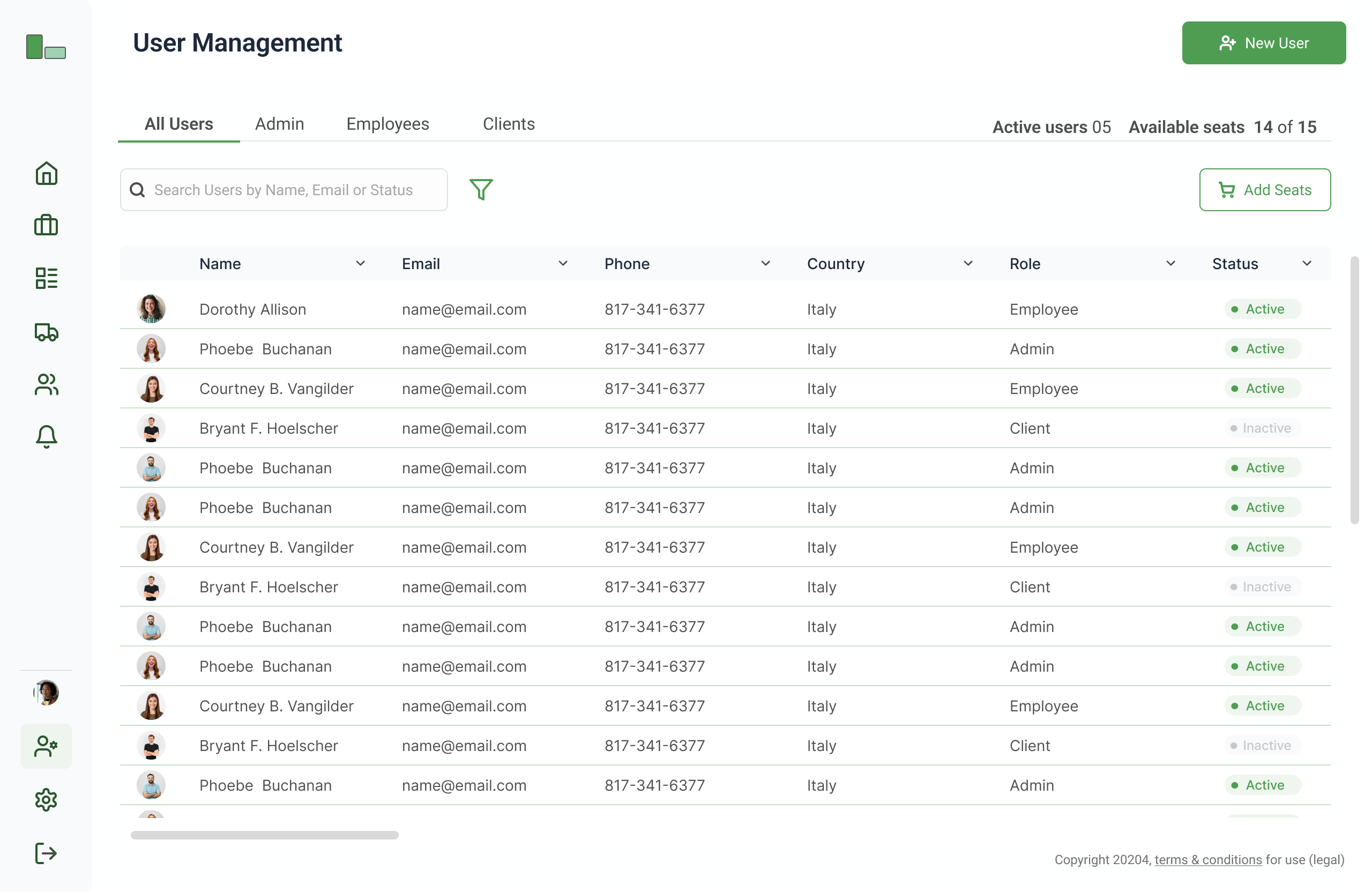Screen dimensions: 1372x892
Task: Expand the Status column dropdown chevron
Action: pos(1307,264)
